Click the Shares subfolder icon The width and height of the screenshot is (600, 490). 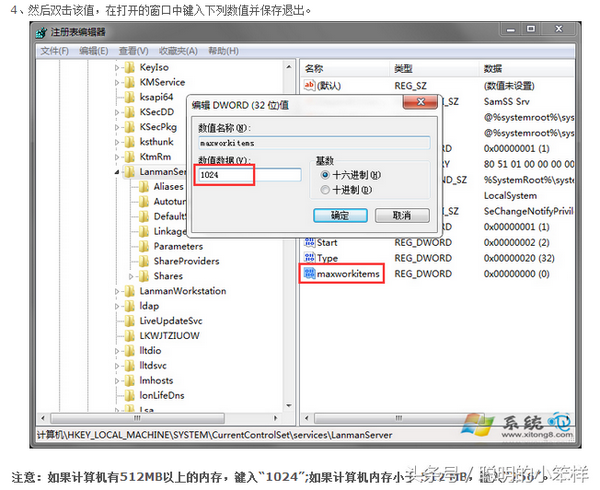click(x=144, y=276)
